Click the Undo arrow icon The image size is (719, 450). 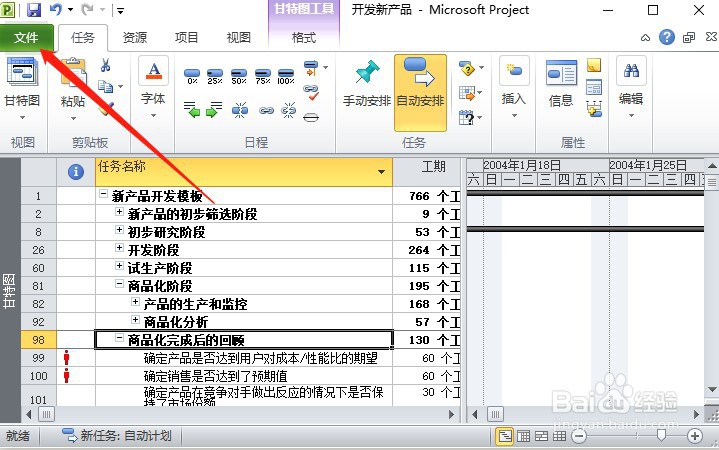tap(55, 9)
